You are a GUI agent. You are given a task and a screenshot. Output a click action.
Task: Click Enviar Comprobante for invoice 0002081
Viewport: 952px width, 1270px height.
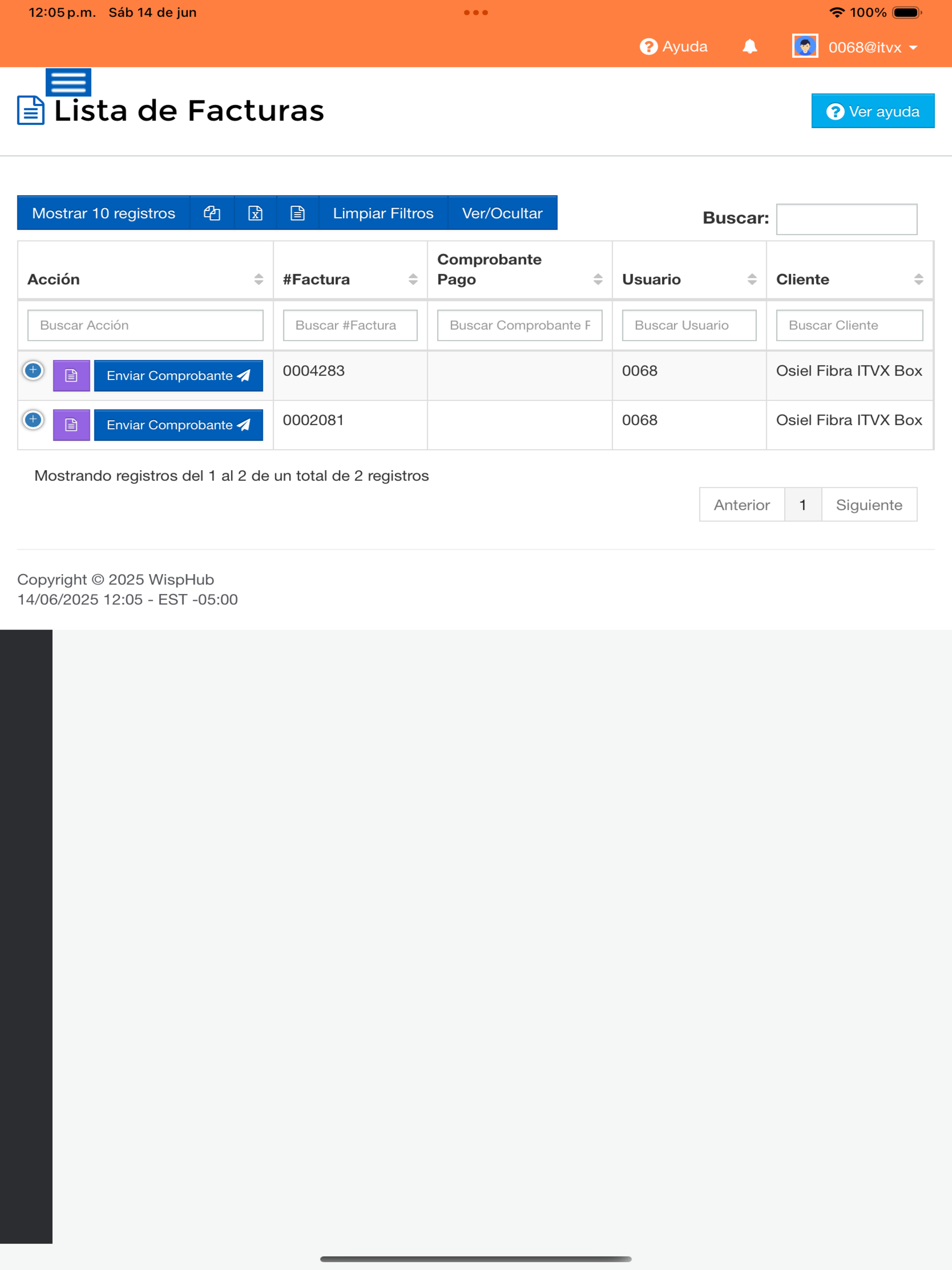(178, 425)
